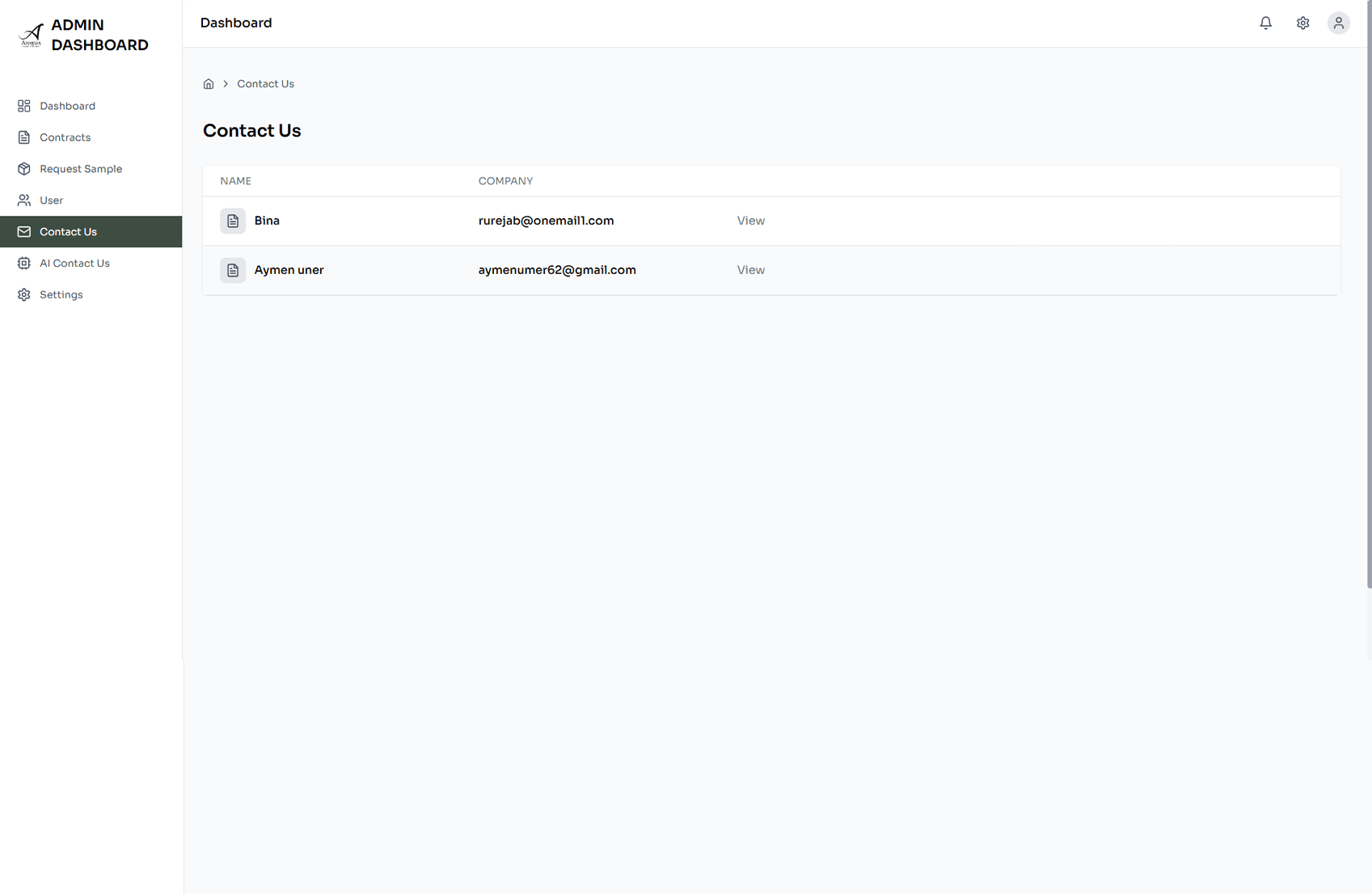This screenshot has width=1372, height=894.
Task: Open Contracts from the sidebar
Action: [65, 137]
